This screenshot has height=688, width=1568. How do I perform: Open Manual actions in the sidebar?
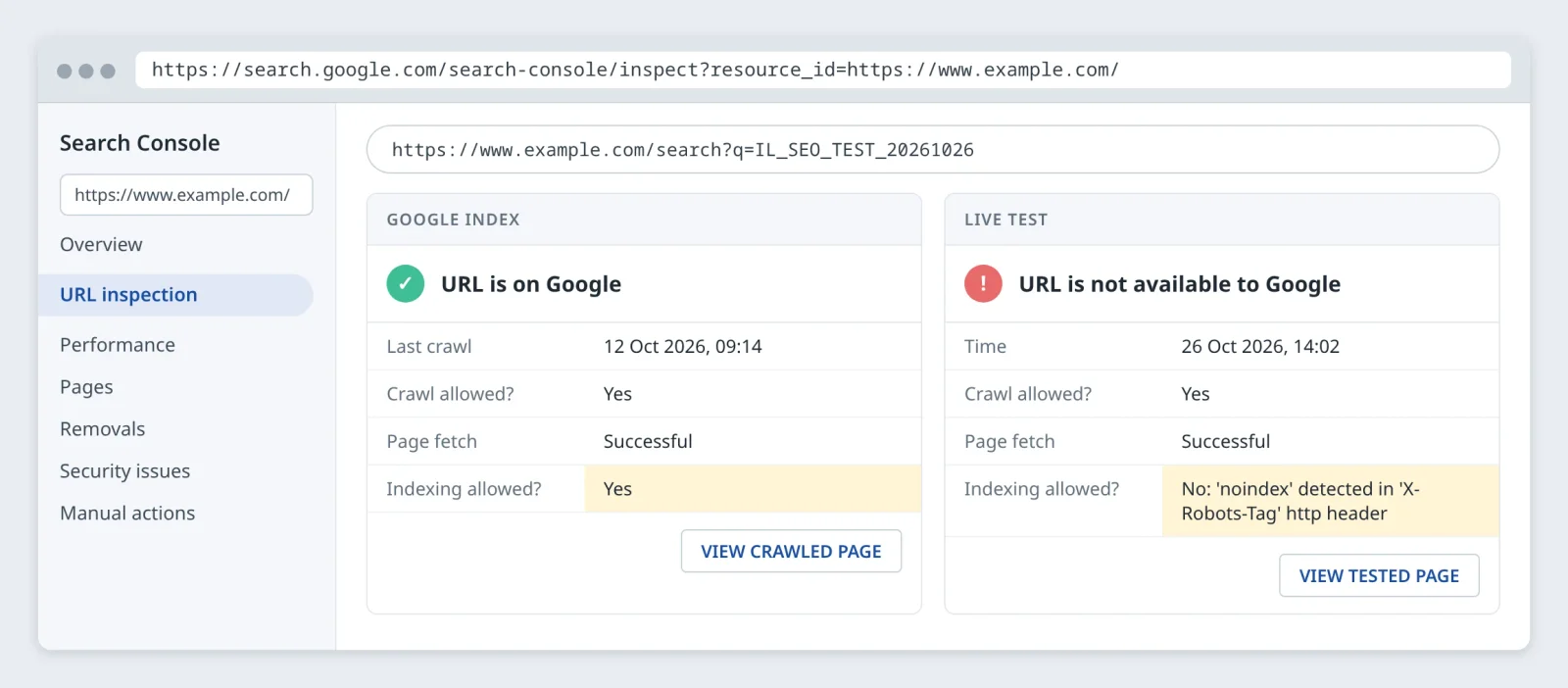[x=127, y=514]
